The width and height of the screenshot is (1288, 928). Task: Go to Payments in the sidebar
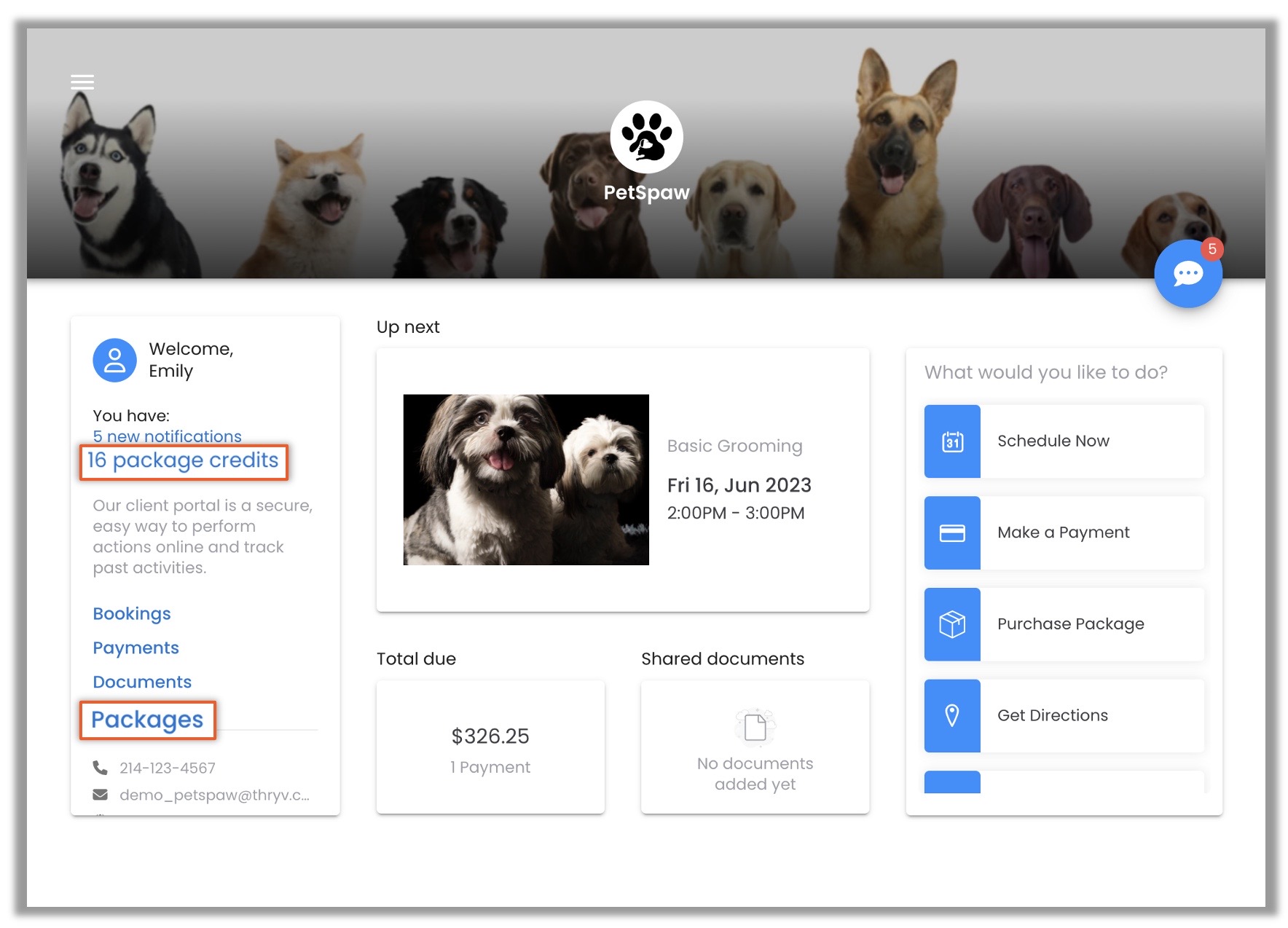(136, 648)
